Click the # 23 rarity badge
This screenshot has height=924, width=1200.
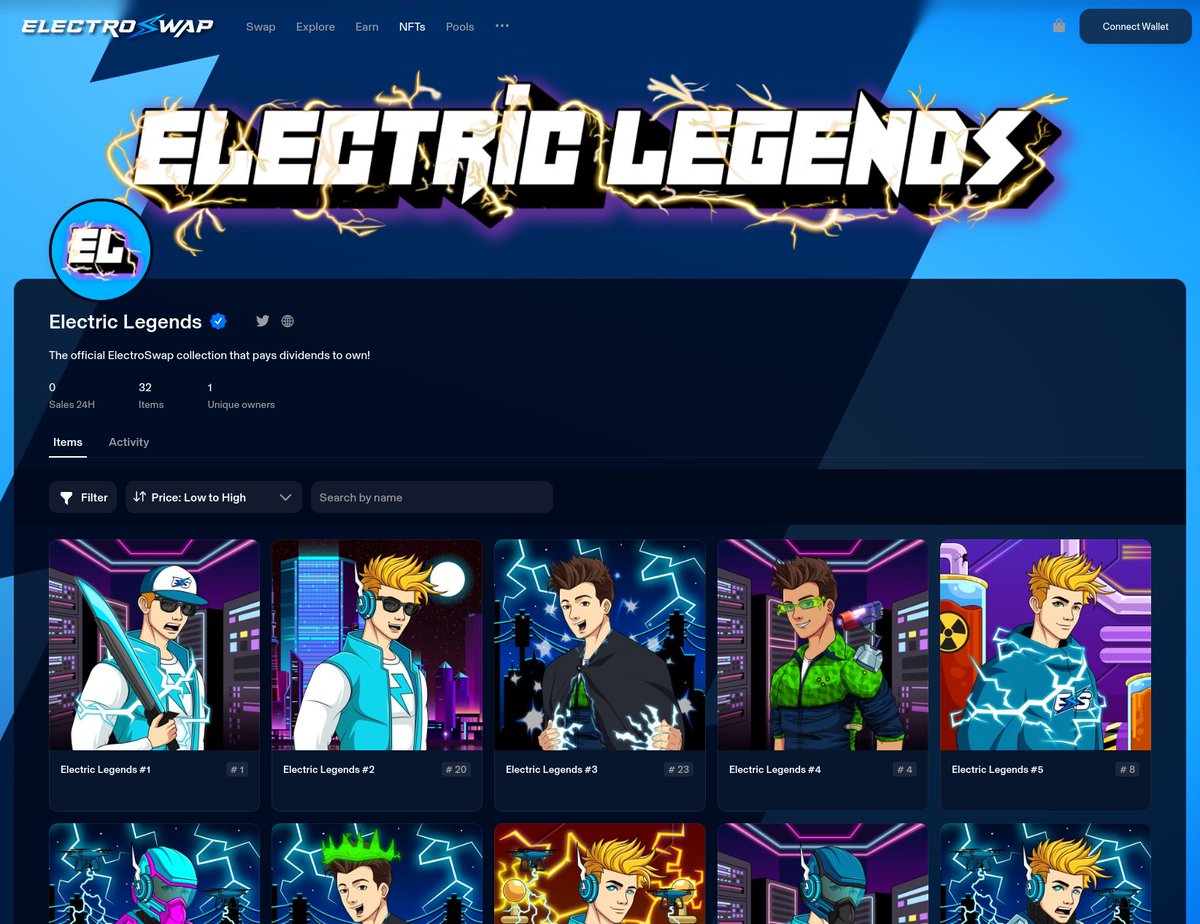680,770
